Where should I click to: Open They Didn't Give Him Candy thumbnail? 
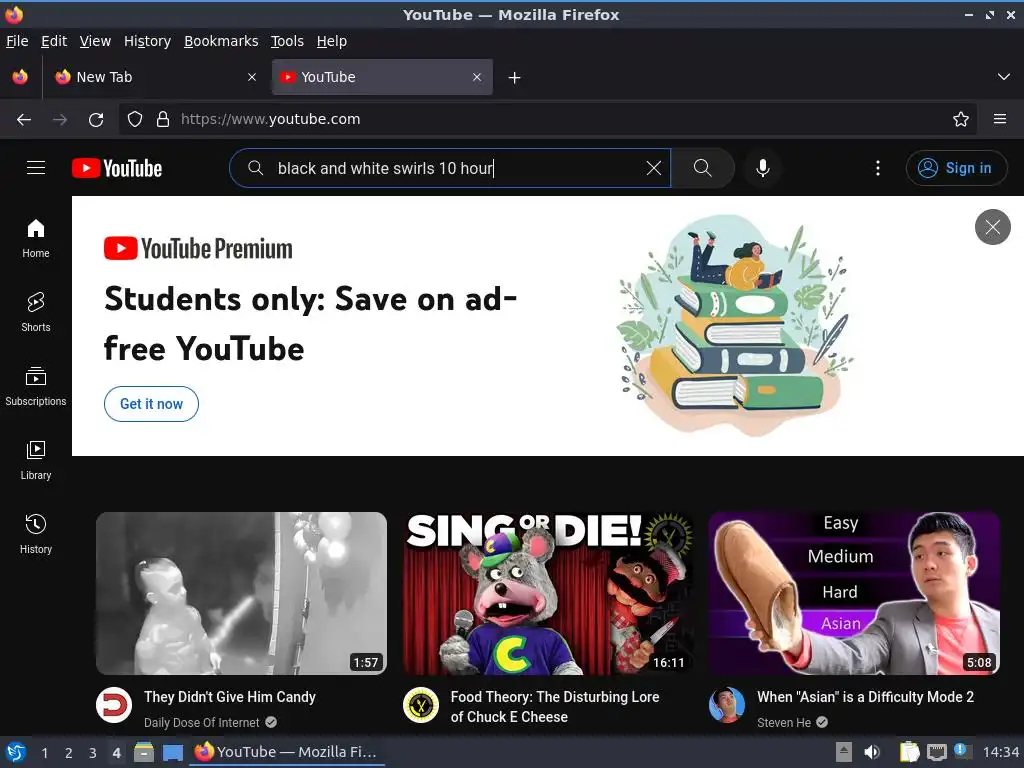coord(241,593)
